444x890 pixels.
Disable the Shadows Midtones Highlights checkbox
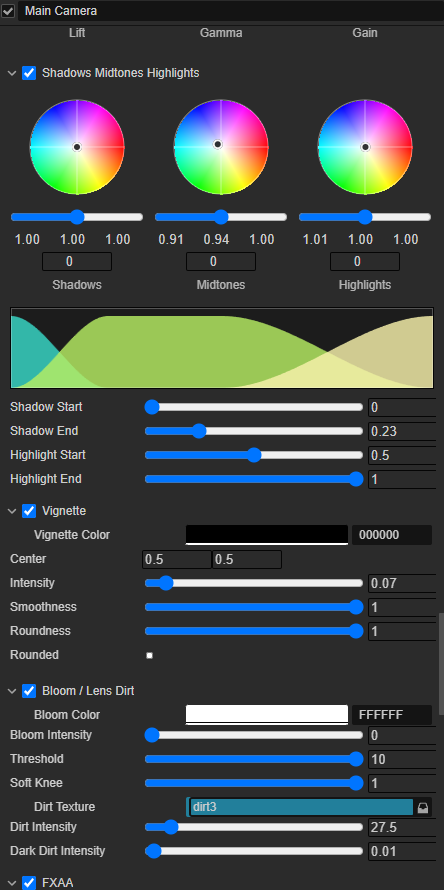coord(29,73)
